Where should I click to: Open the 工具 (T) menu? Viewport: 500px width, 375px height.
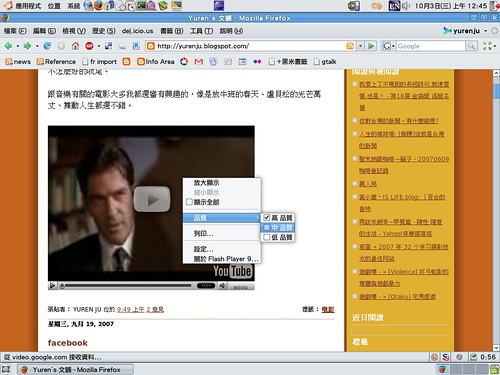pyautogui.click(x=202, y=31)
